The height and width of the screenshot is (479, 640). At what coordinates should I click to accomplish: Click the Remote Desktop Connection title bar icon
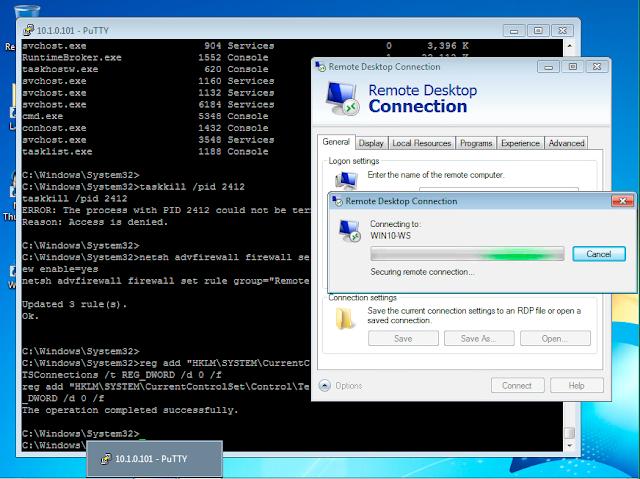coord(320,67)
